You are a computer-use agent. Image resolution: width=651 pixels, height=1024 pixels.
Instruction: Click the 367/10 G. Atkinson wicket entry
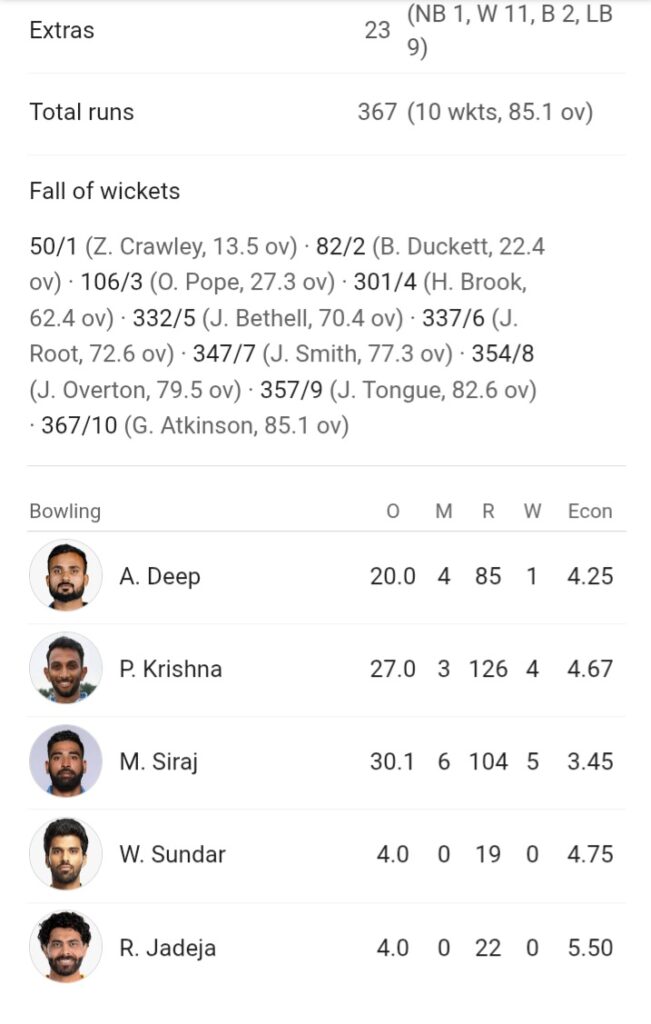pos(195,426)
